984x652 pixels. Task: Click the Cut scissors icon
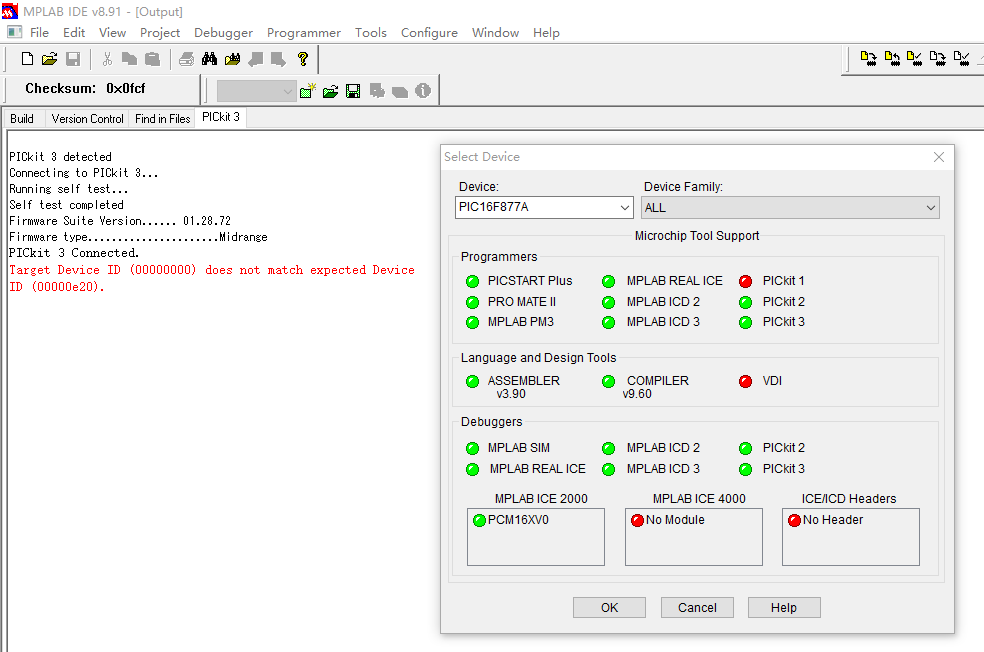pyautogui.click(x=107, y=59)
